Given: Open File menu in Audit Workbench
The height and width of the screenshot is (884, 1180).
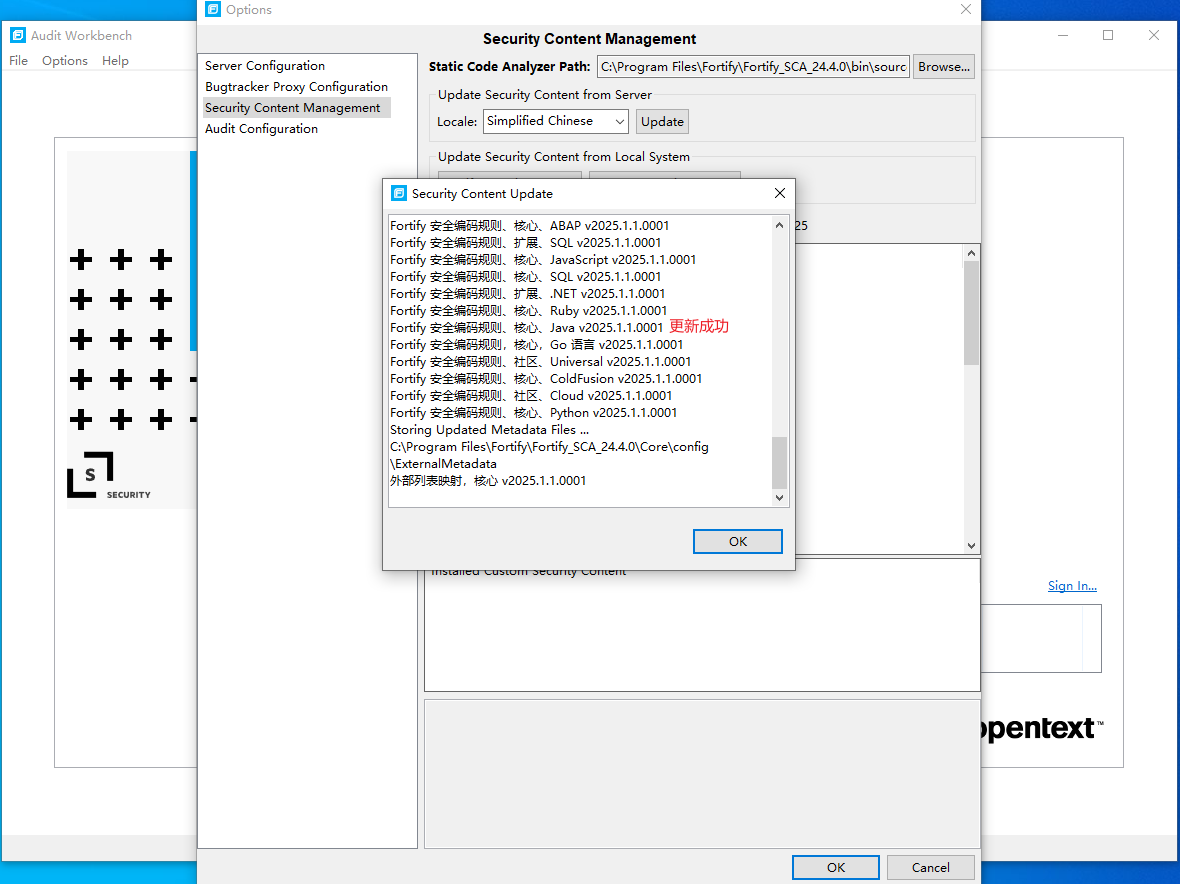Looking at the screenshot, I should tap(18, 60).
